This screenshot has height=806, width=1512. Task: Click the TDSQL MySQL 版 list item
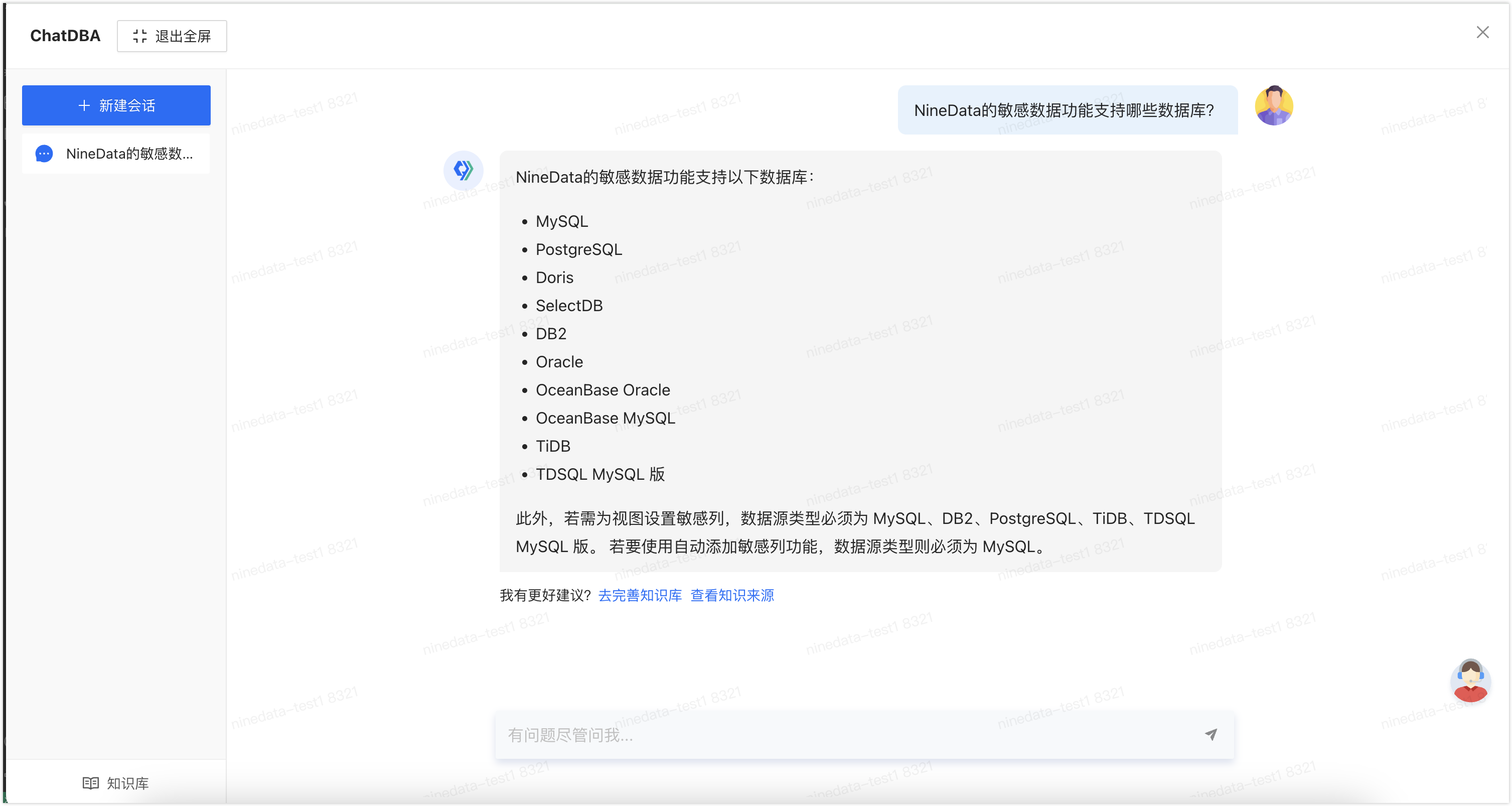(600, 474)
